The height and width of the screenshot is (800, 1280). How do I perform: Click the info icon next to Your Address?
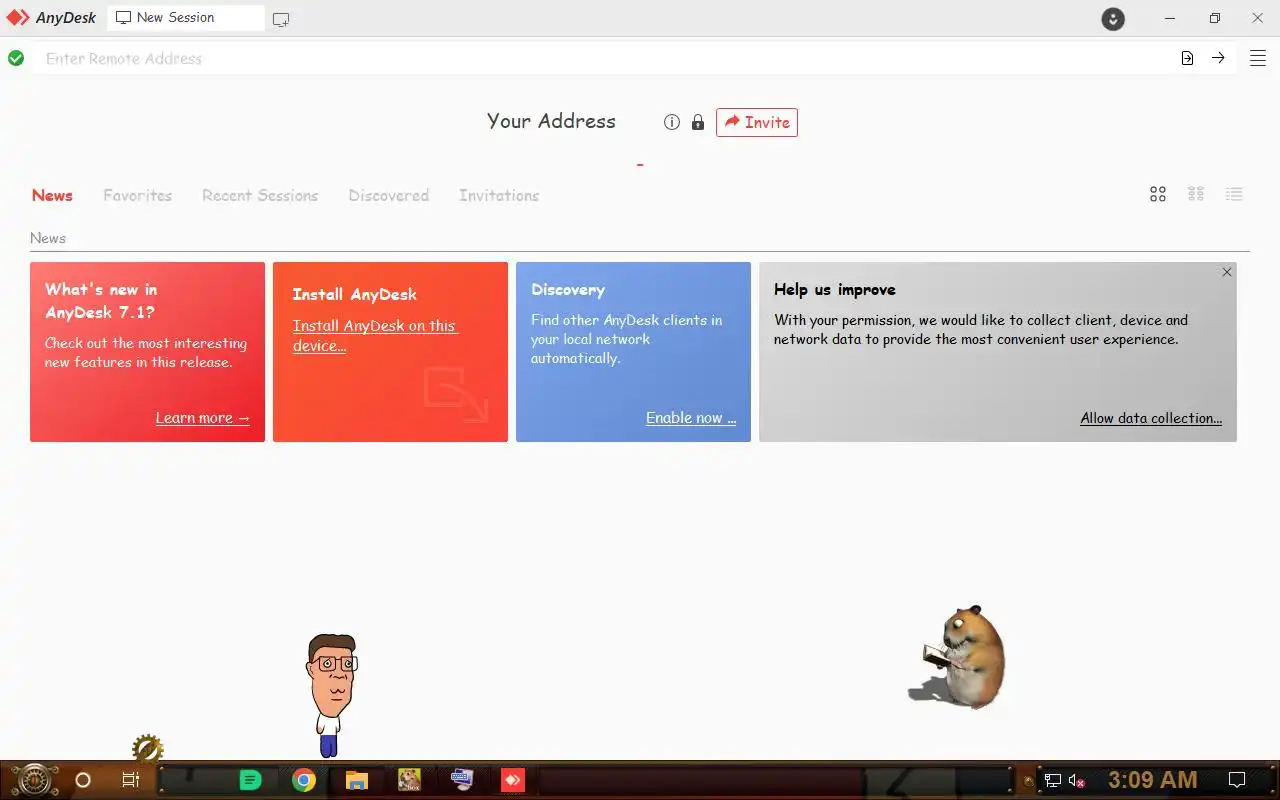point(672,122)
